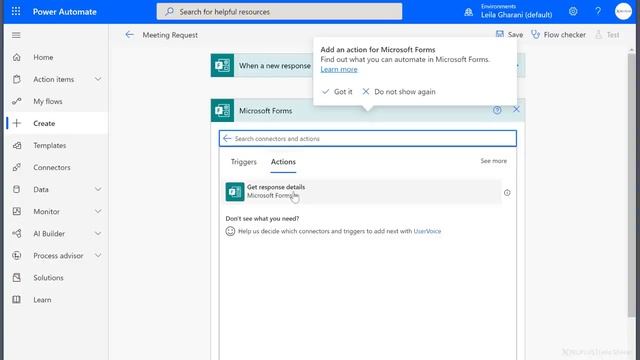Click the Microsoft Forms trigger card icon
Screen dimensions: 640x360
[x=222, y=65]
